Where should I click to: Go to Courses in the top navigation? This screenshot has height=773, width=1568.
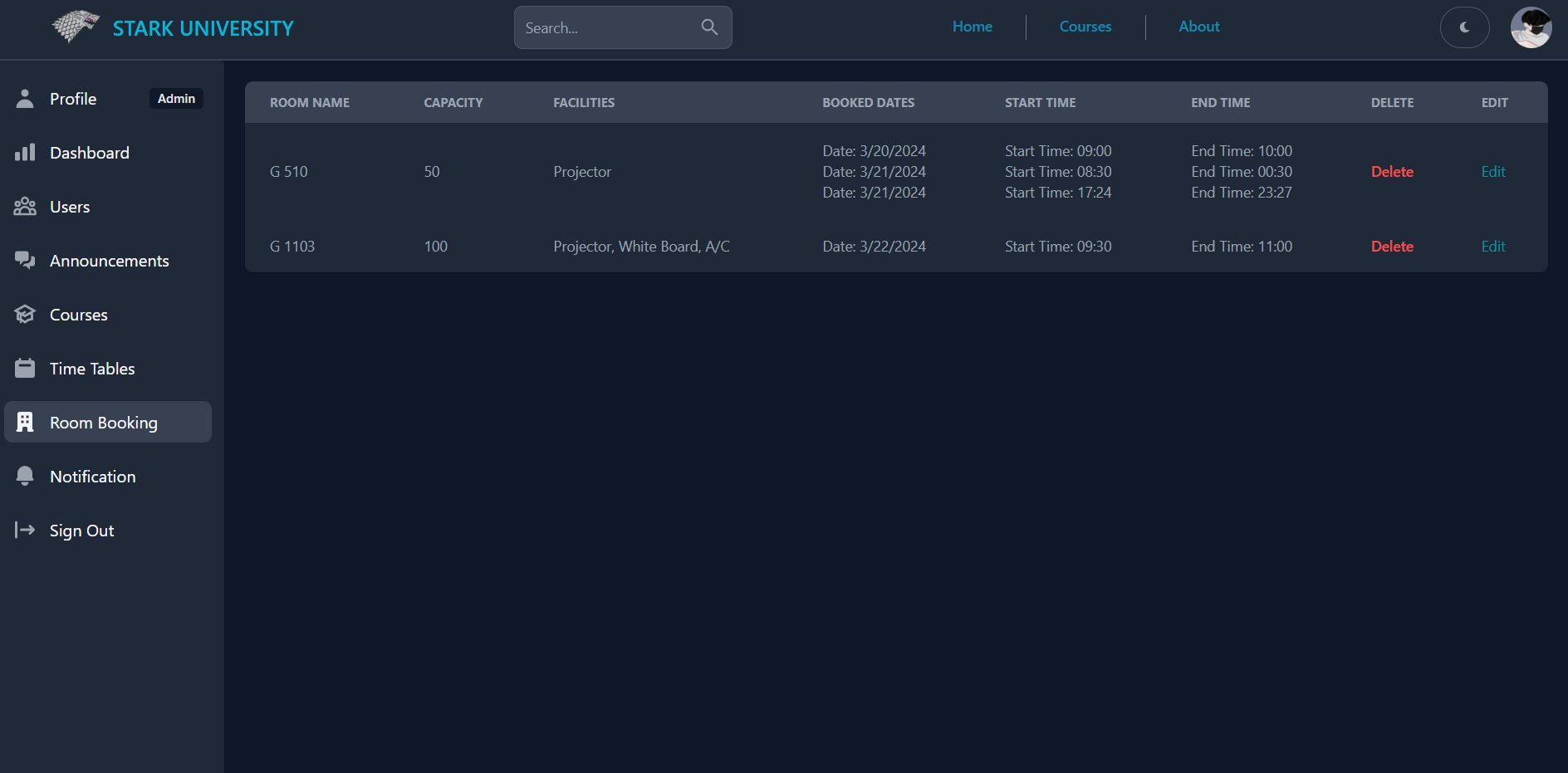(x=1085, y=27)
